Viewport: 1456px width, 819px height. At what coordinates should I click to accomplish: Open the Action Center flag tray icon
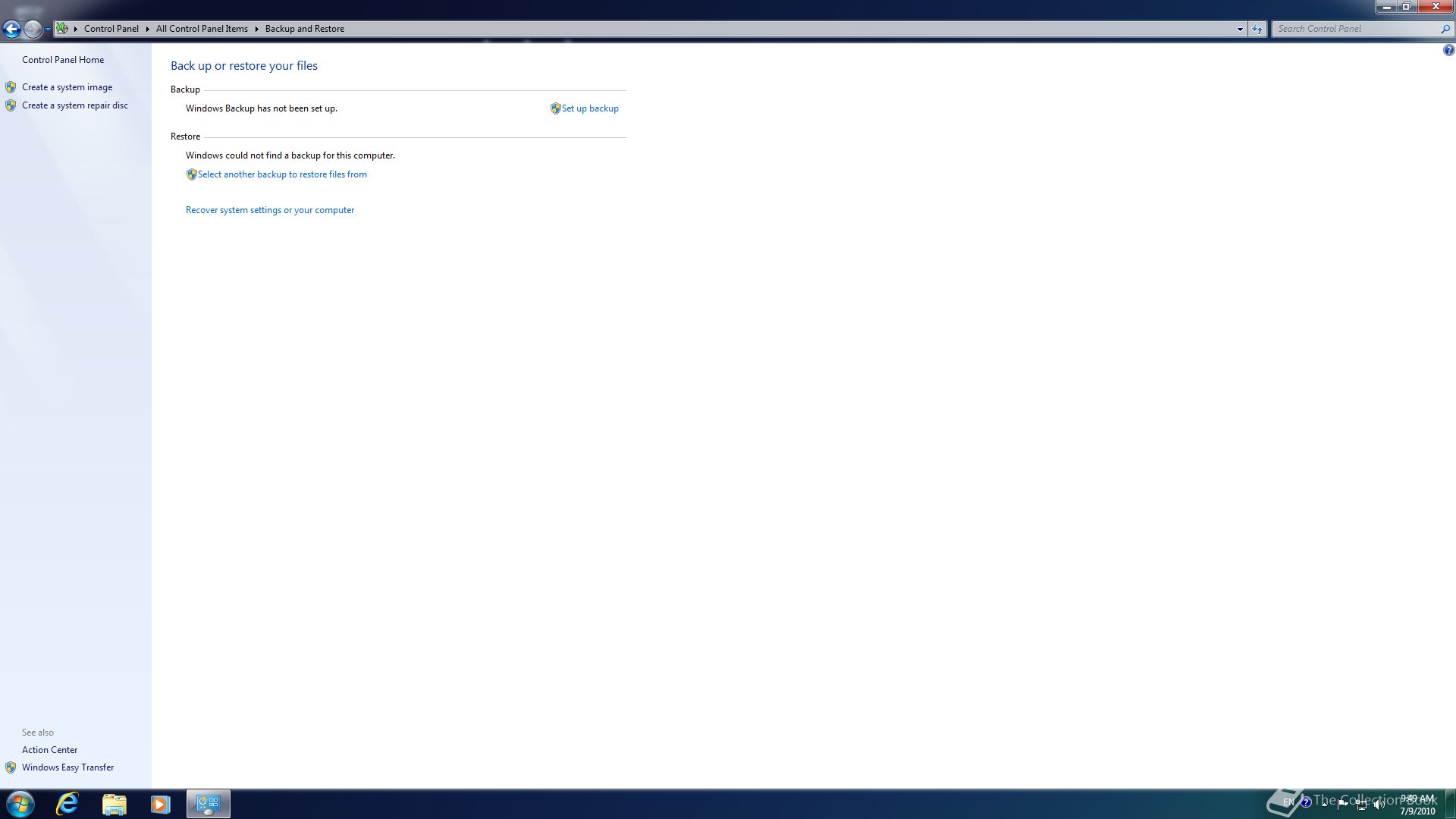[1343, 804]
